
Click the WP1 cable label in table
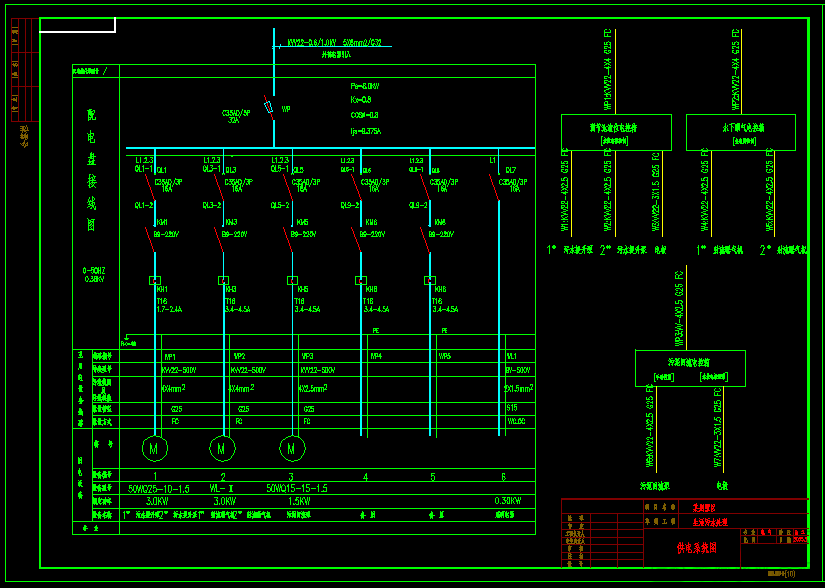coord(169,357)
